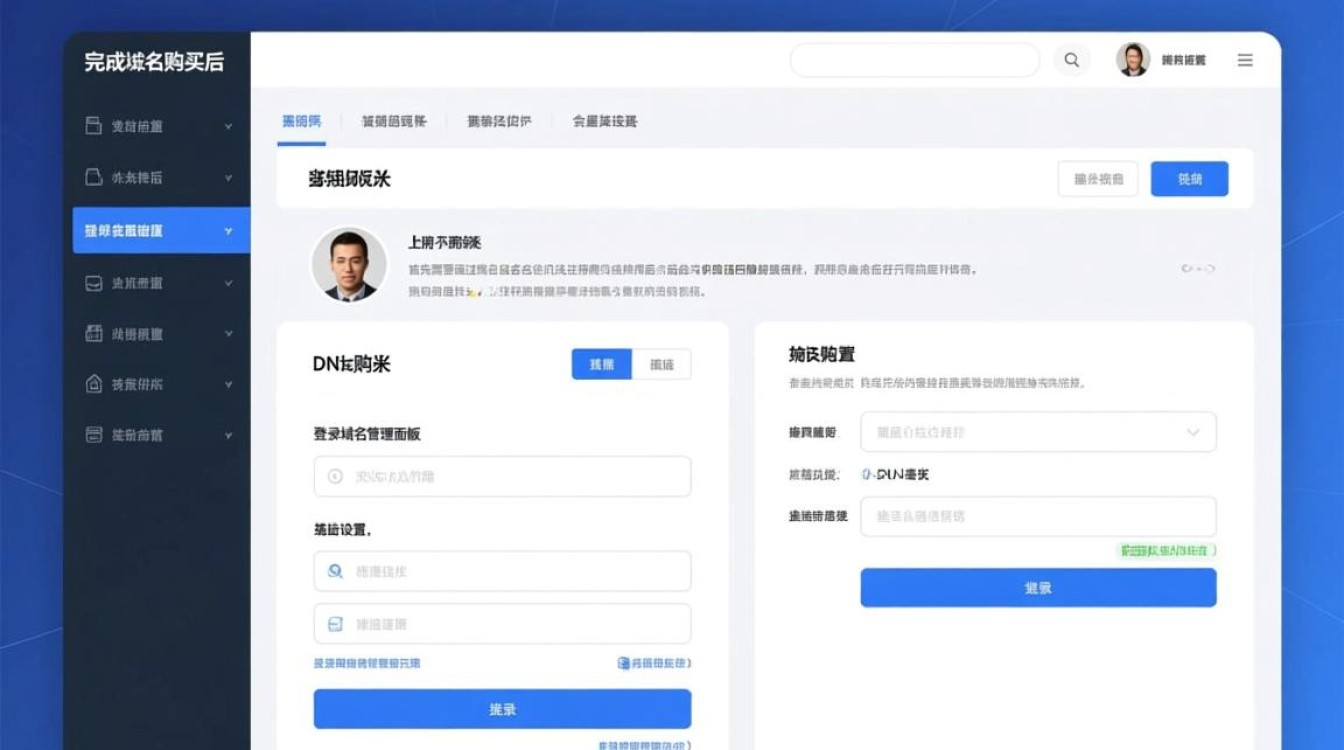The width and height of the screenshot is (1344, 750).
Task: Click the search magnifier icon in the top bar
Action: click(x=1072, y=60)
